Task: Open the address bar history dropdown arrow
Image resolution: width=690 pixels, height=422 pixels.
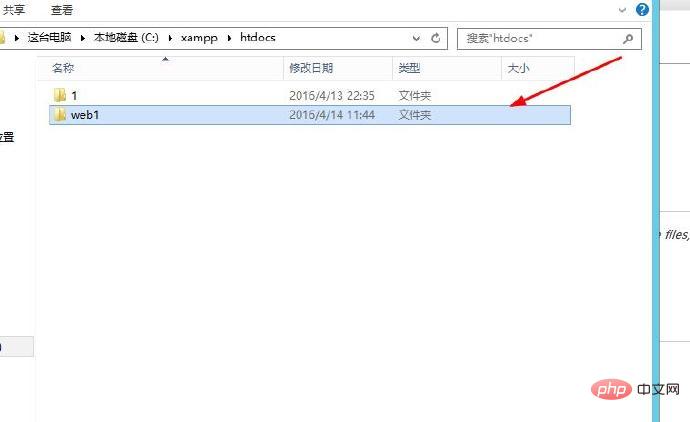Action: (x=416, y=38)
